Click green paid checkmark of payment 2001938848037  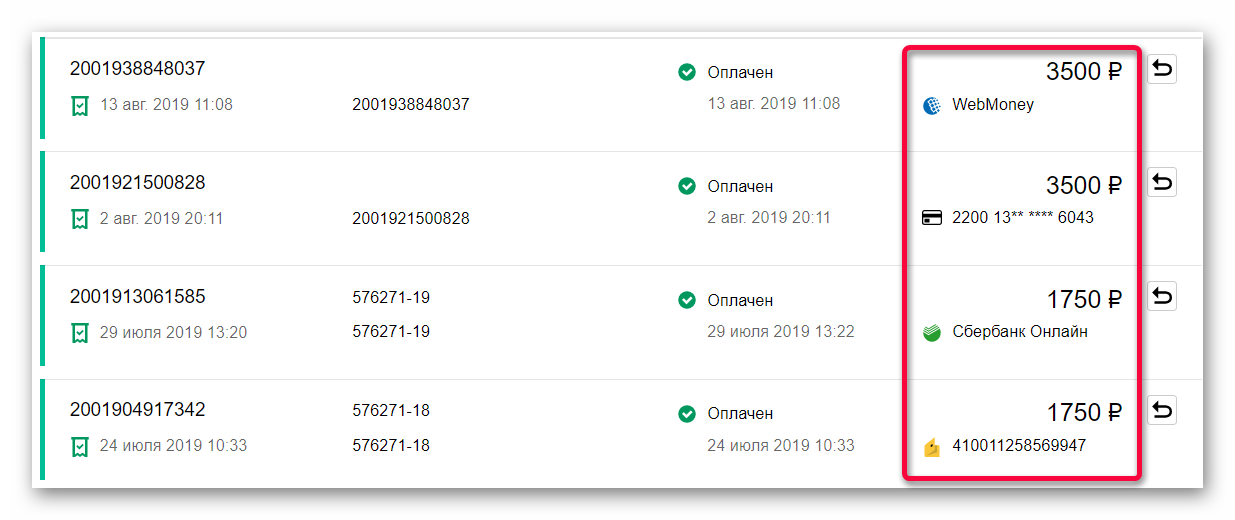click(686, 72)
